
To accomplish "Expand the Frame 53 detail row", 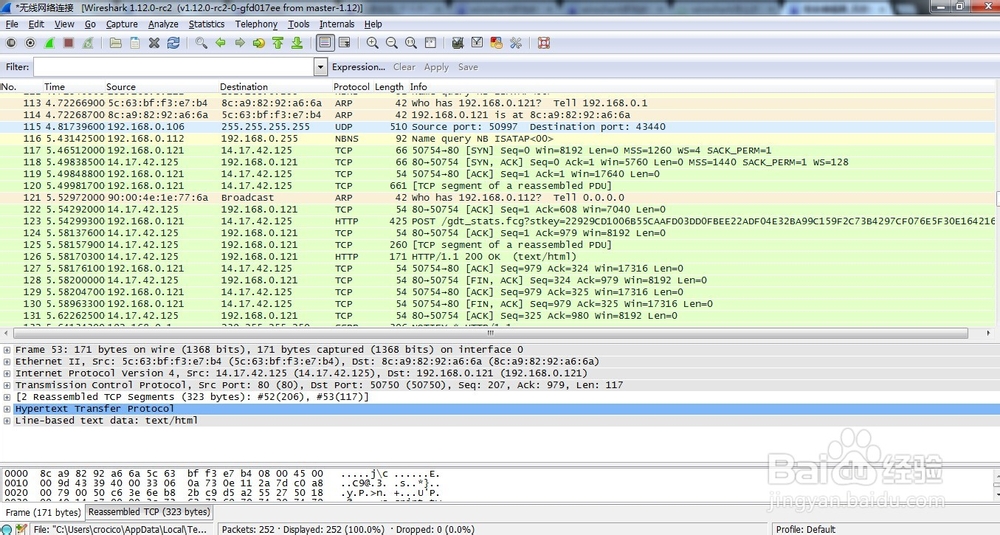I will pos(7,350).
